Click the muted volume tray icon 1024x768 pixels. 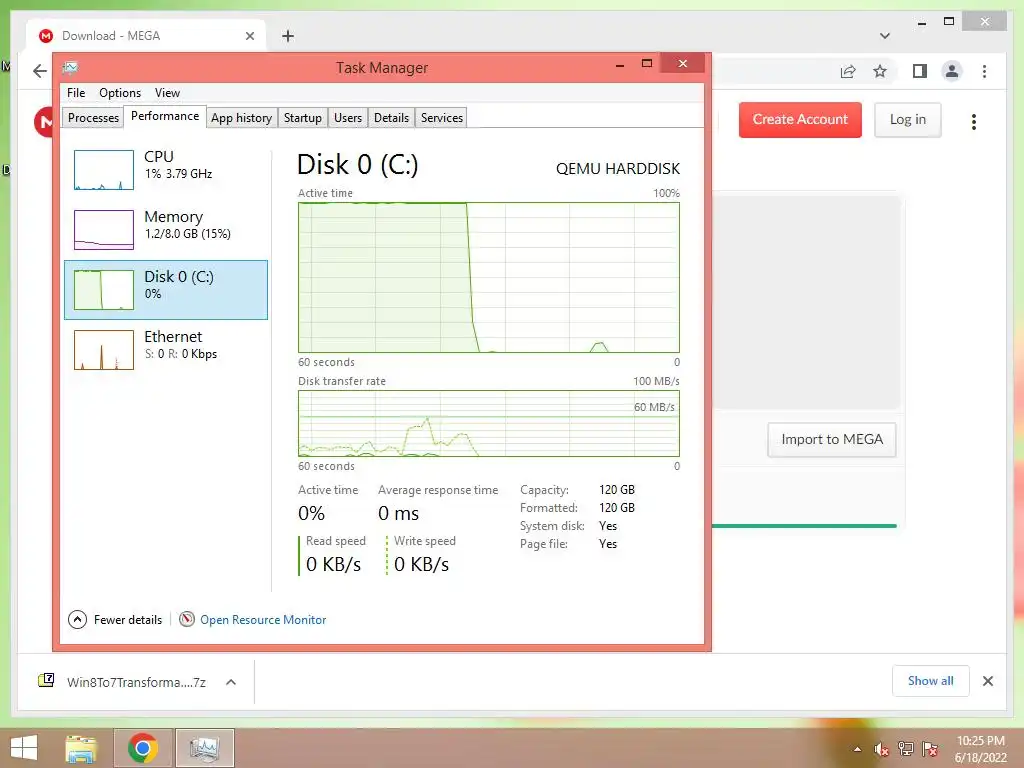pos(881,749)
